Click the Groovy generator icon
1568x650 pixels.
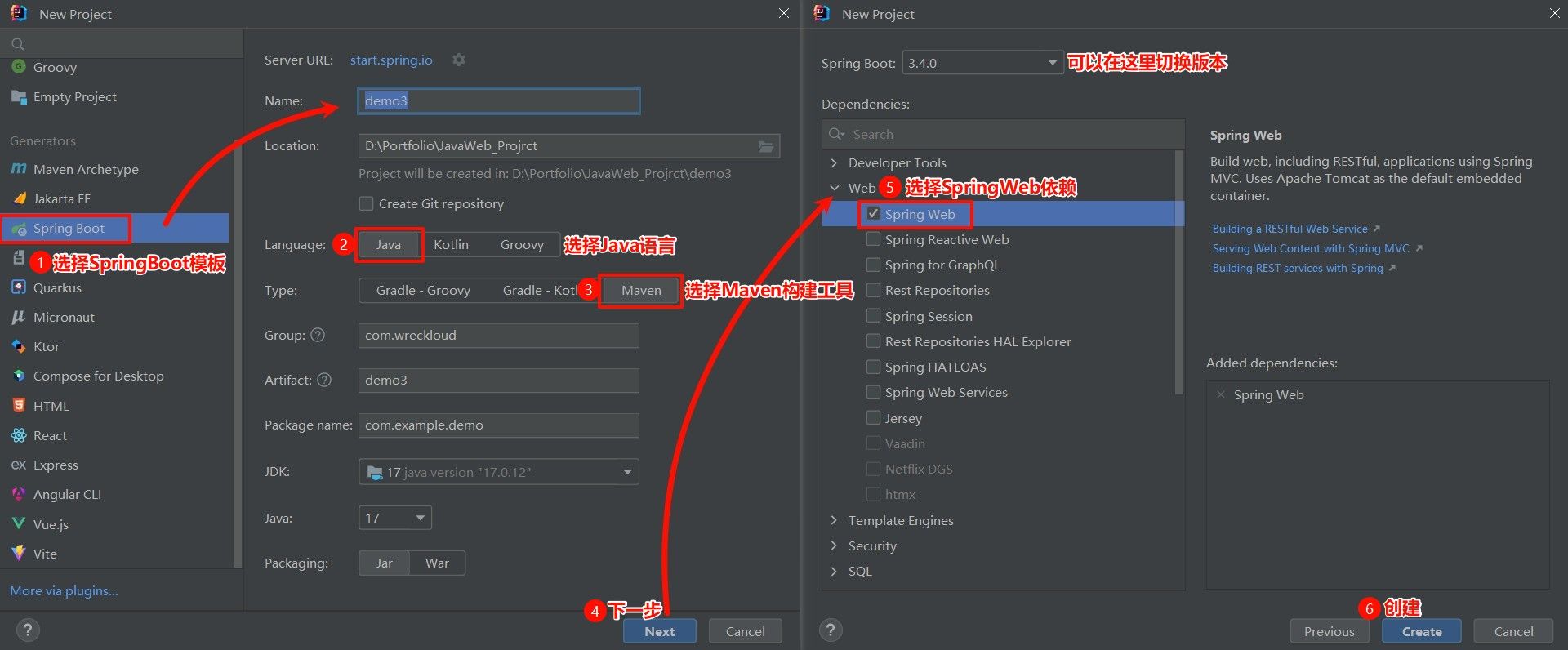19,67
